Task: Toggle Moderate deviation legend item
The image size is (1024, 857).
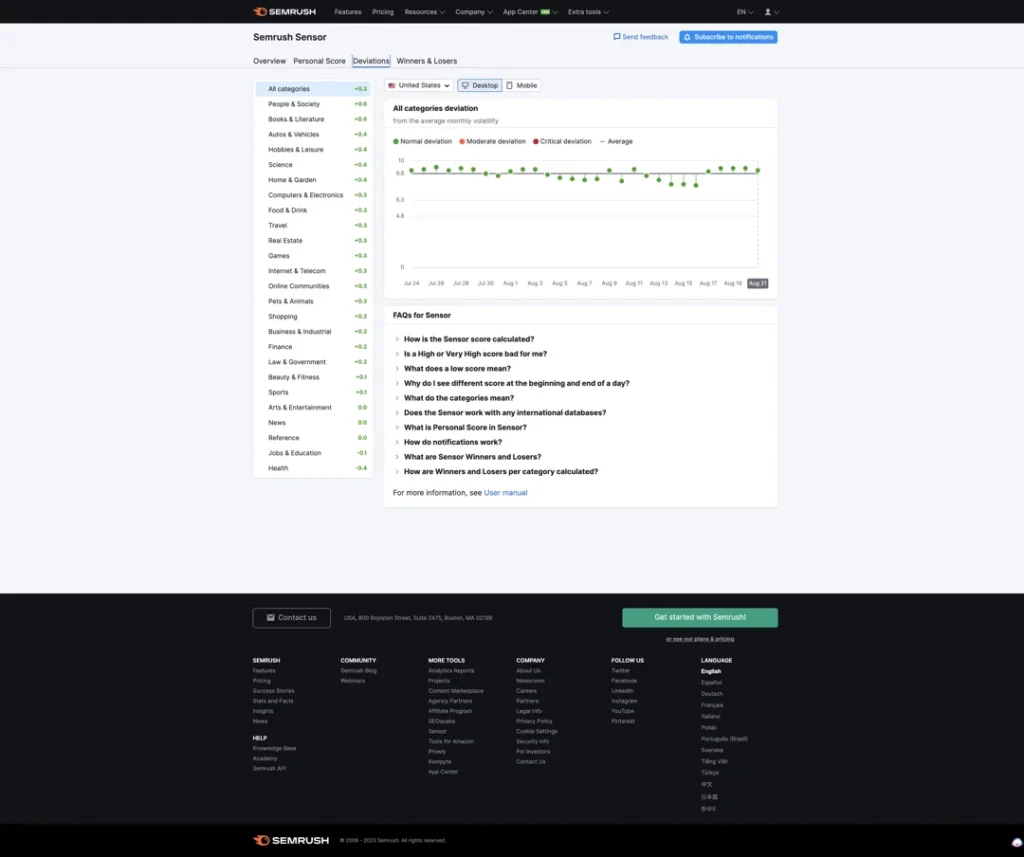Action: 492,141
